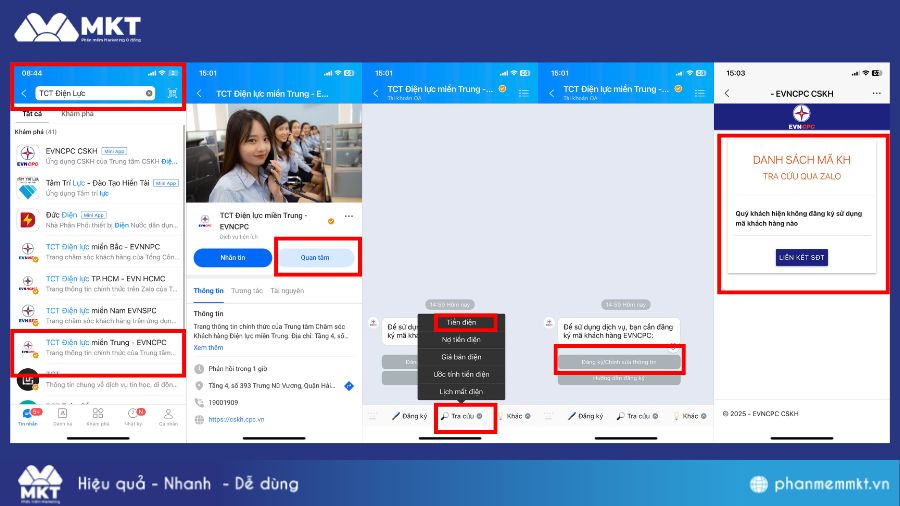Choose Giá bán điện in the popup menu

[461, 357]
